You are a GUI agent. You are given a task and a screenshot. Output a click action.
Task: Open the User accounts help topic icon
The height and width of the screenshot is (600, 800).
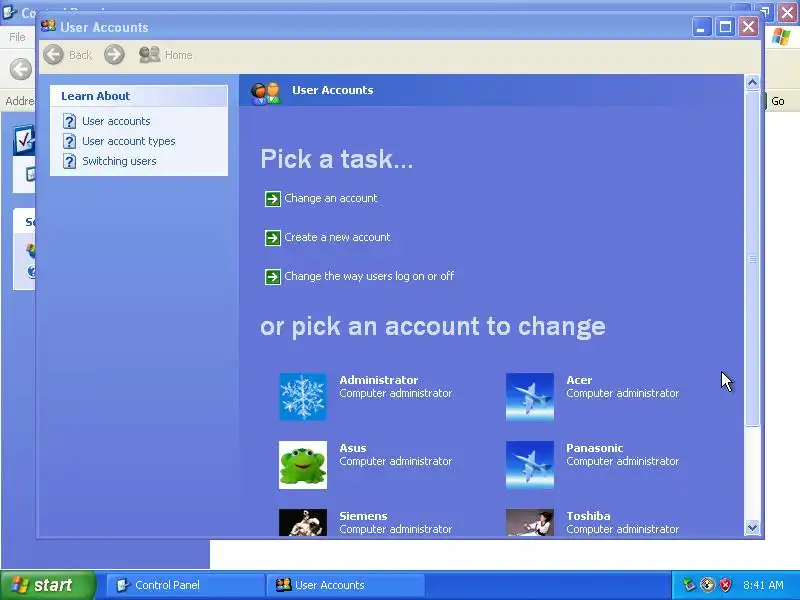click(69, 121)
